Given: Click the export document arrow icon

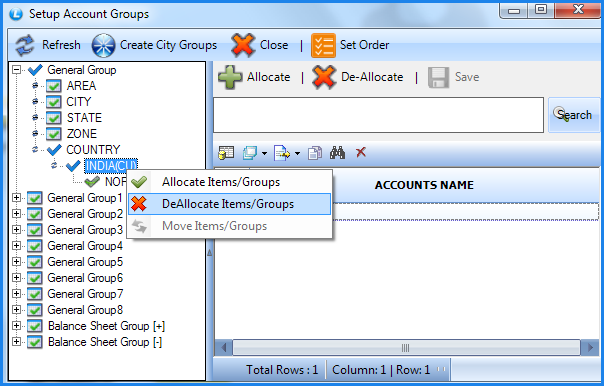Looking at the screenshot, I should (282, 153).
